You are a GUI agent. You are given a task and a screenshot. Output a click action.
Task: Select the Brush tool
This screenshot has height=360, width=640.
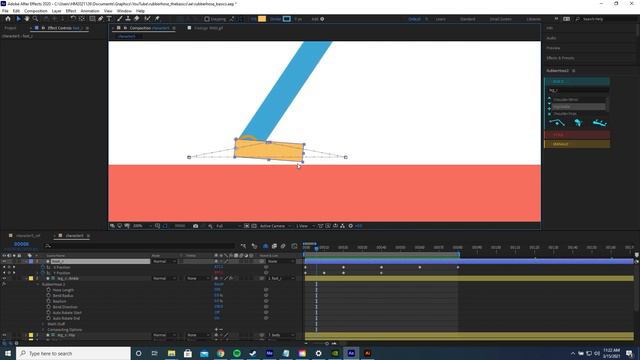pos(120,19)
